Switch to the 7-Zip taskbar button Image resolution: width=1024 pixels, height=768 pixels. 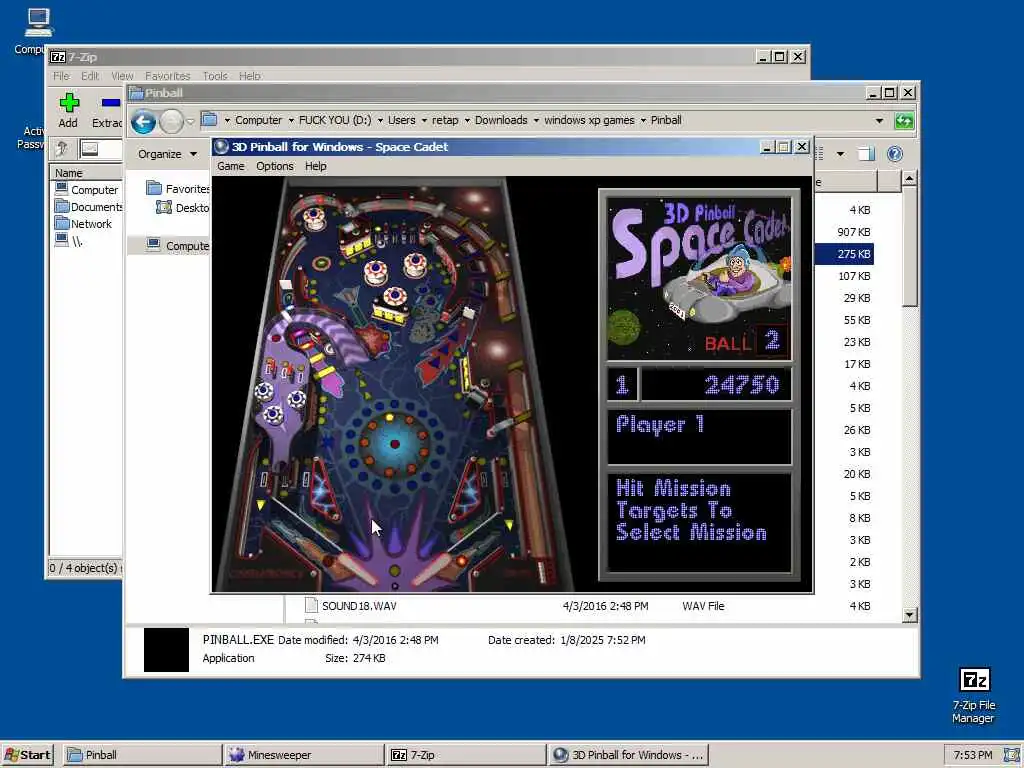click(x=466, y=755)
